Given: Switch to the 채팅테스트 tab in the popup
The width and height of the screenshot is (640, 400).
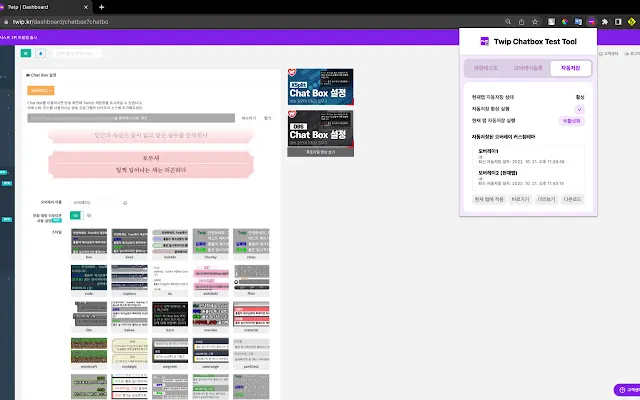Looking at the screenshot, I should (x=485, y=68).
